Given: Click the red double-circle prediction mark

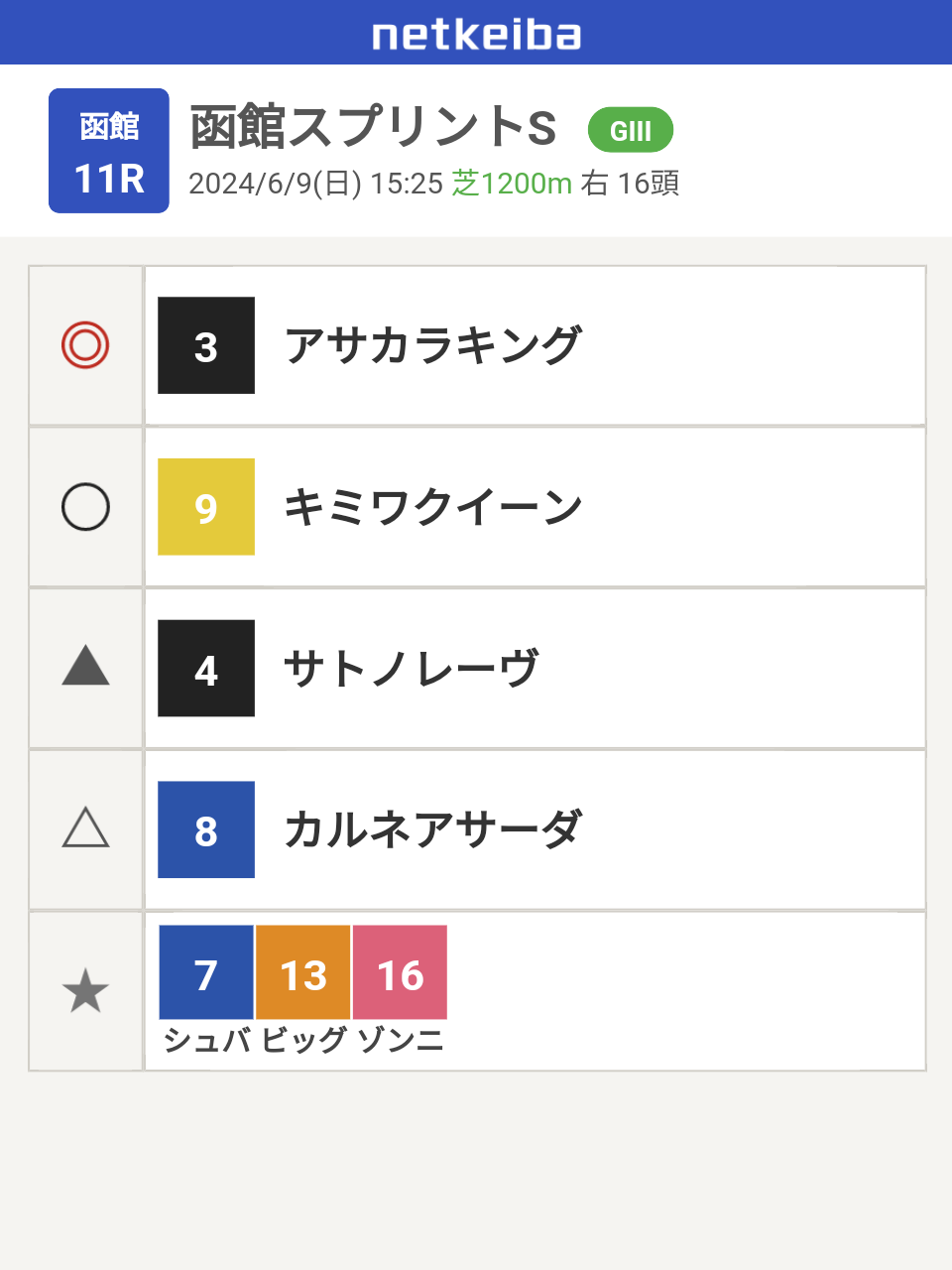Looking at the screenshot, I should (85, 345).
